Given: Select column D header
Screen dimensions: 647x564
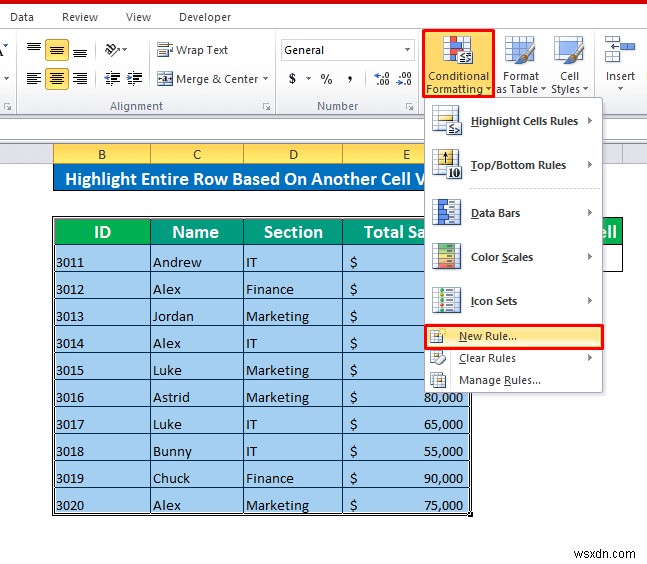Looking at the screenshot, I should point(293,154).
